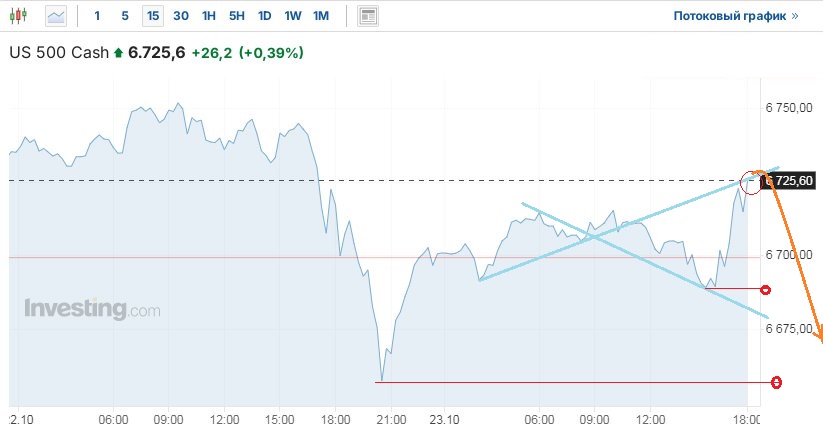Click the green up-arrow price indicator

point(119,53)
